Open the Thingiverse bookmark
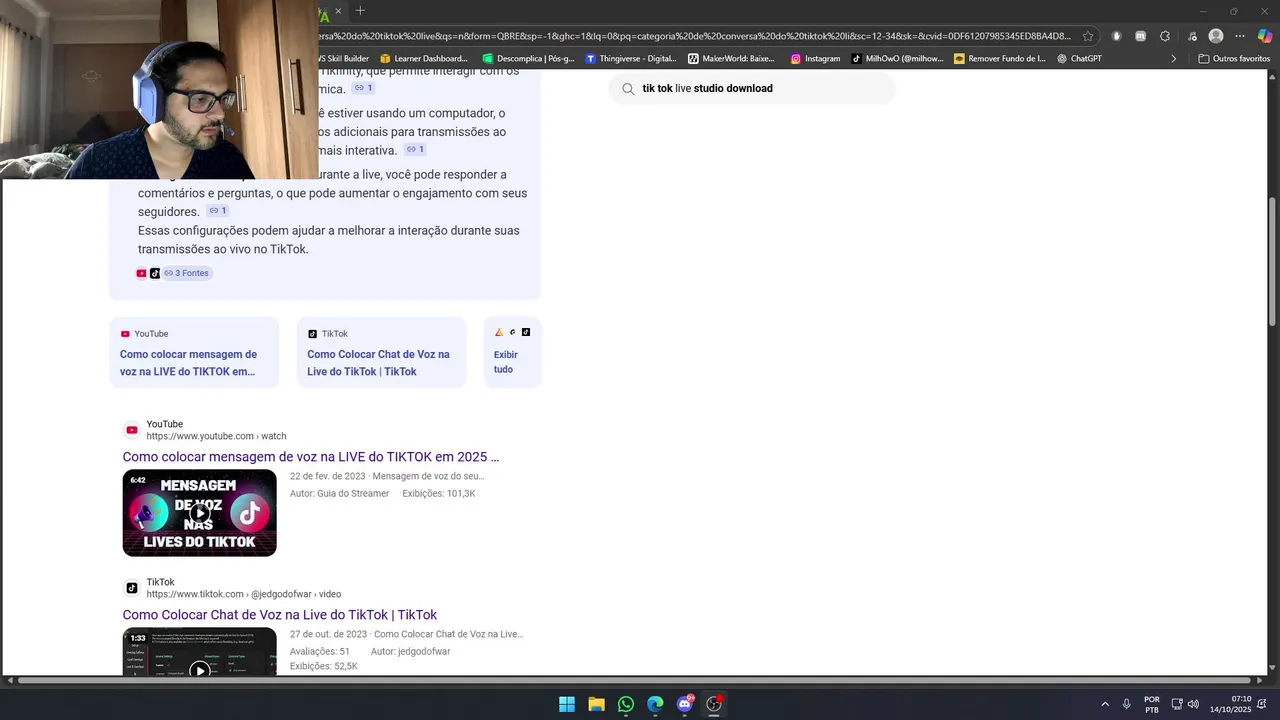 [x=631, y=58]
